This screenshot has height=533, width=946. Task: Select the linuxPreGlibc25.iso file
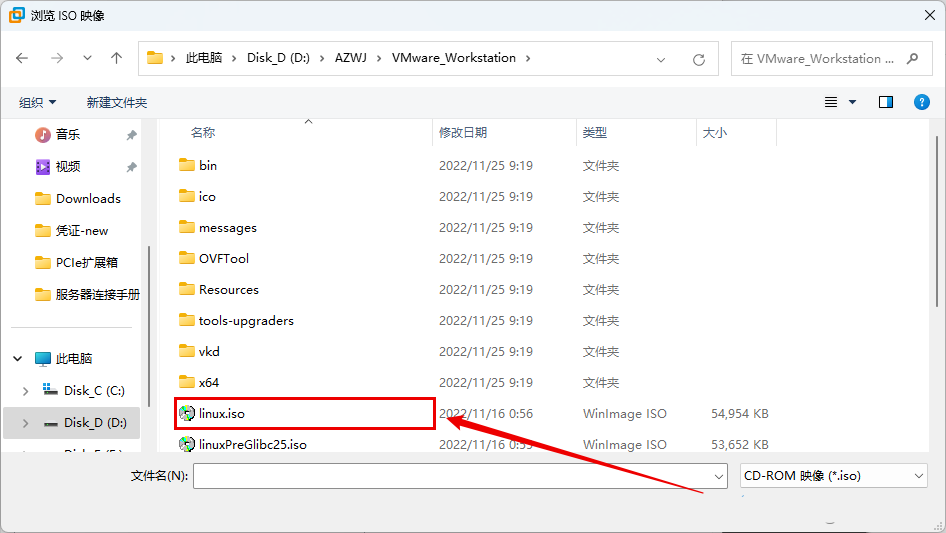click(x=252, y=445)
